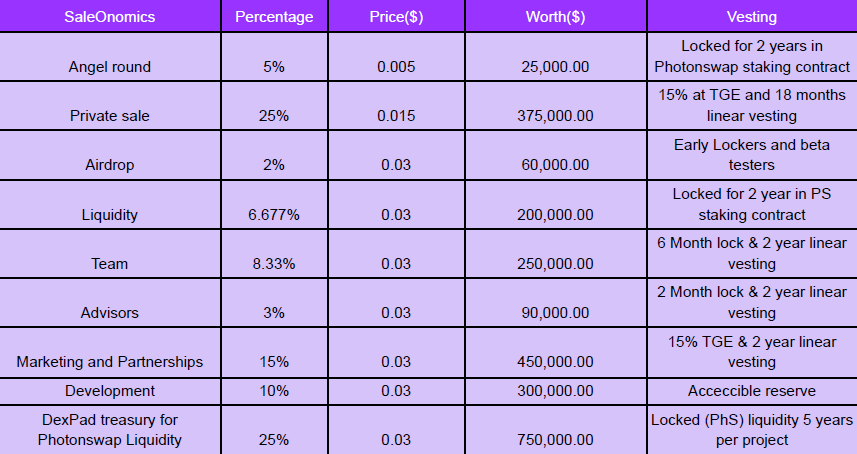Click the Early Lockers and beta testers cell
Image resolution: width=857 pixels, height=454 pixels.
click(x=752, y=155)
